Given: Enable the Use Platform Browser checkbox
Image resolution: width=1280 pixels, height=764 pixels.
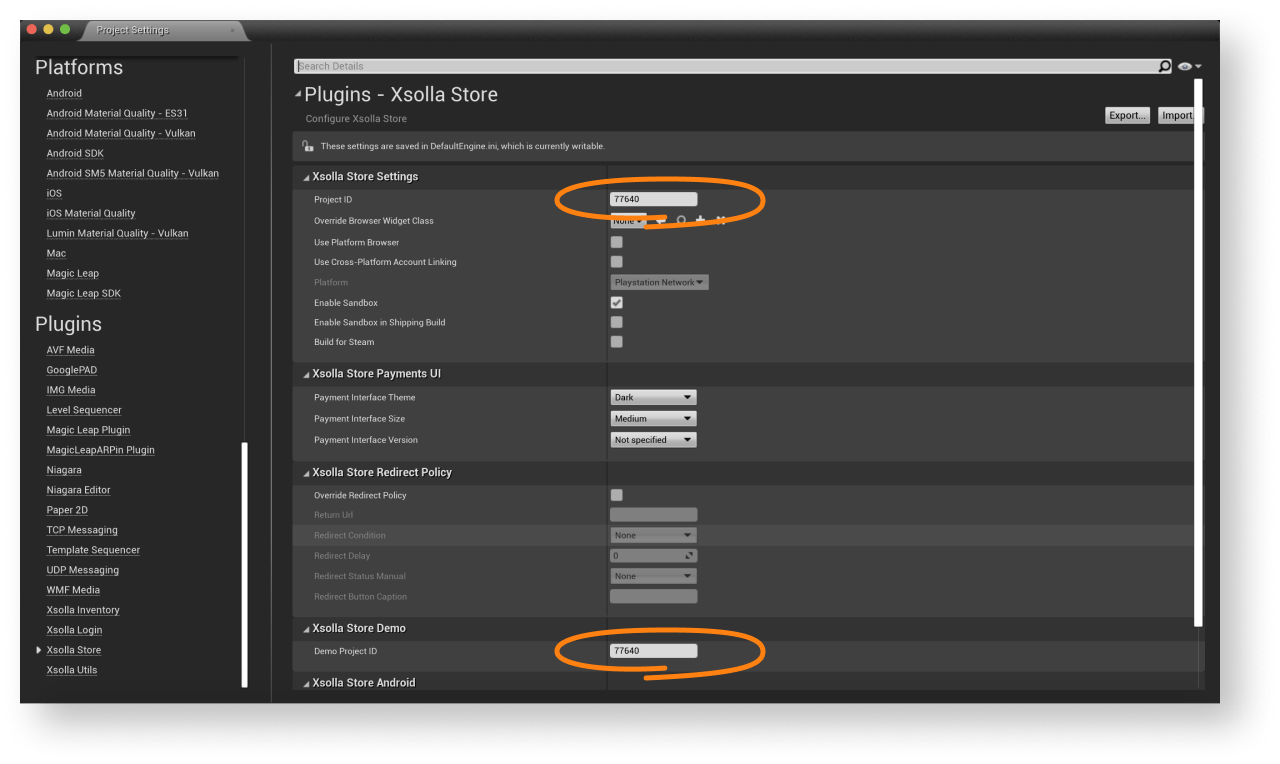Looking at the screenshot, I should (617, 242).
